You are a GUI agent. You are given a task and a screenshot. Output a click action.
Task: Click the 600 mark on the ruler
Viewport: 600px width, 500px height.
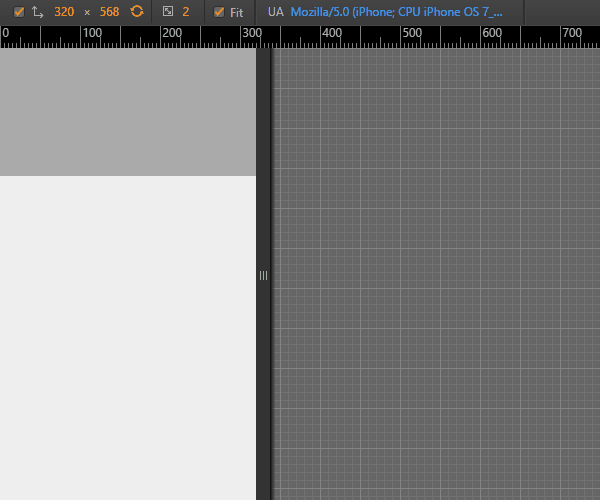(492, 34)
